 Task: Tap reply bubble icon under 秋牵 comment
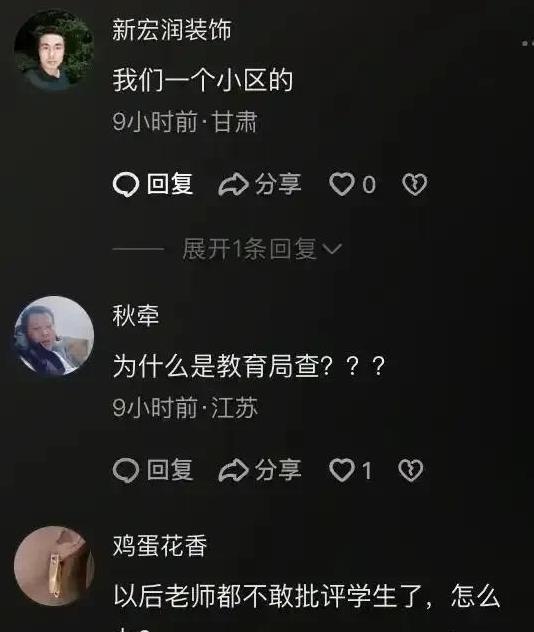tap(126, 470)
